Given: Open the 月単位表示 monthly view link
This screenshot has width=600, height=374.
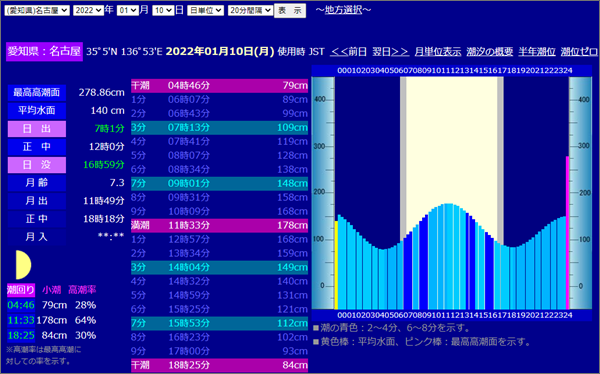Looking at the screenshot, I should pos(438,52).
